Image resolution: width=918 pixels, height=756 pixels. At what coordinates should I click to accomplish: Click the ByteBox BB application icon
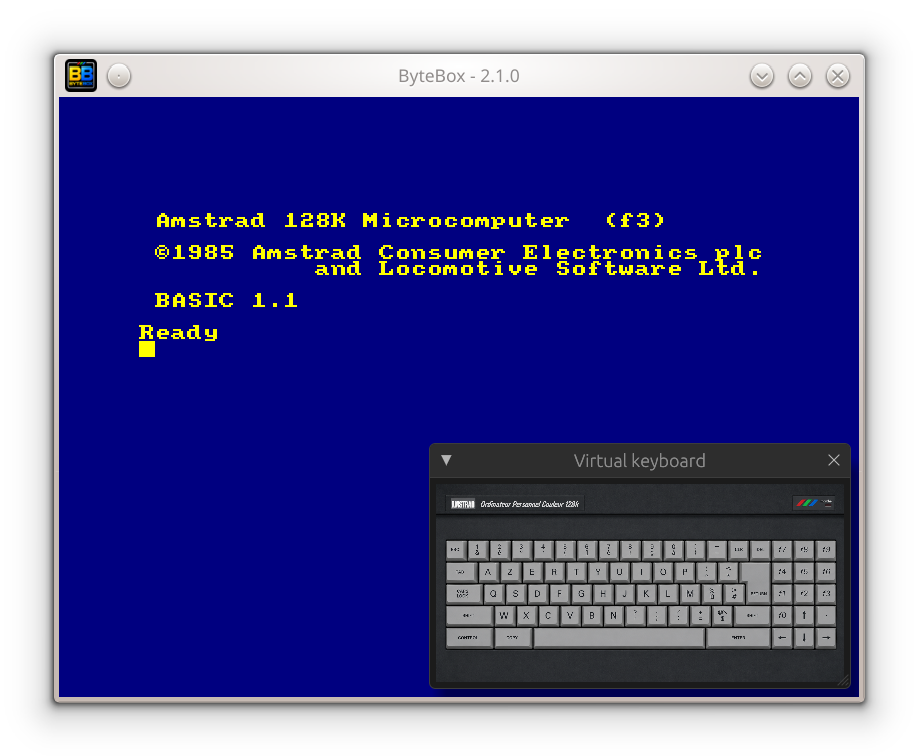click(81, 76)
